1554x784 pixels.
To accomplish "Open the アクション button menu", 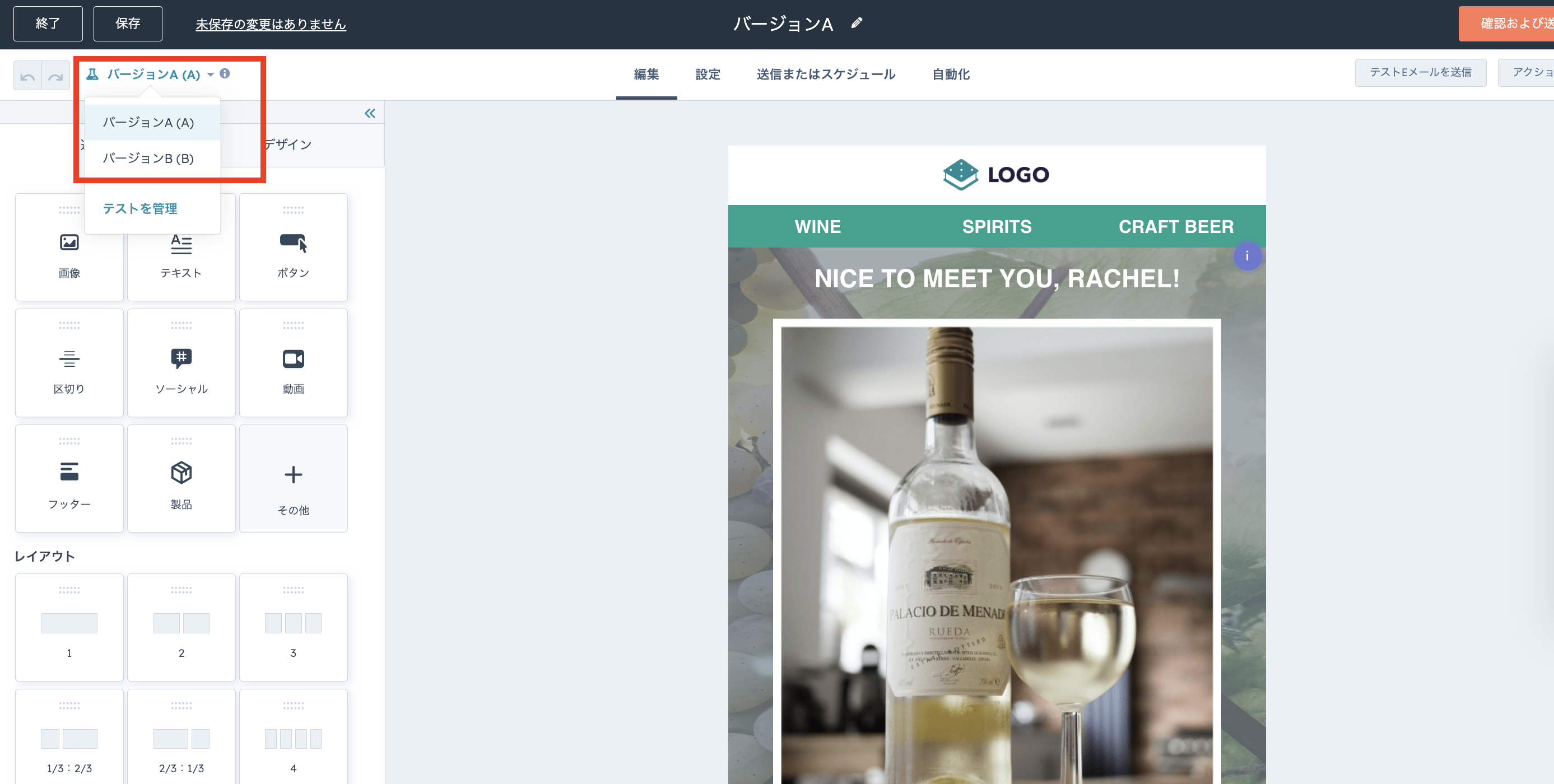I will tap(1527, 72).
